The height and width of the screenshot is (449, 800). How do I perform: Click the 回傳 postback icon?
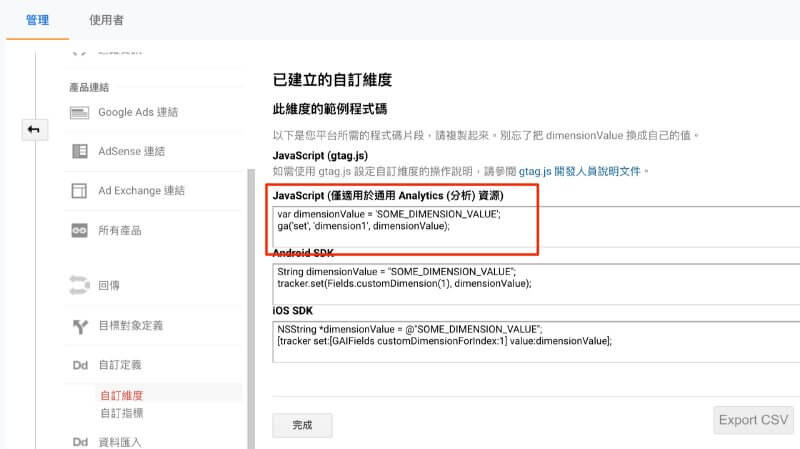tap(79, 285)
